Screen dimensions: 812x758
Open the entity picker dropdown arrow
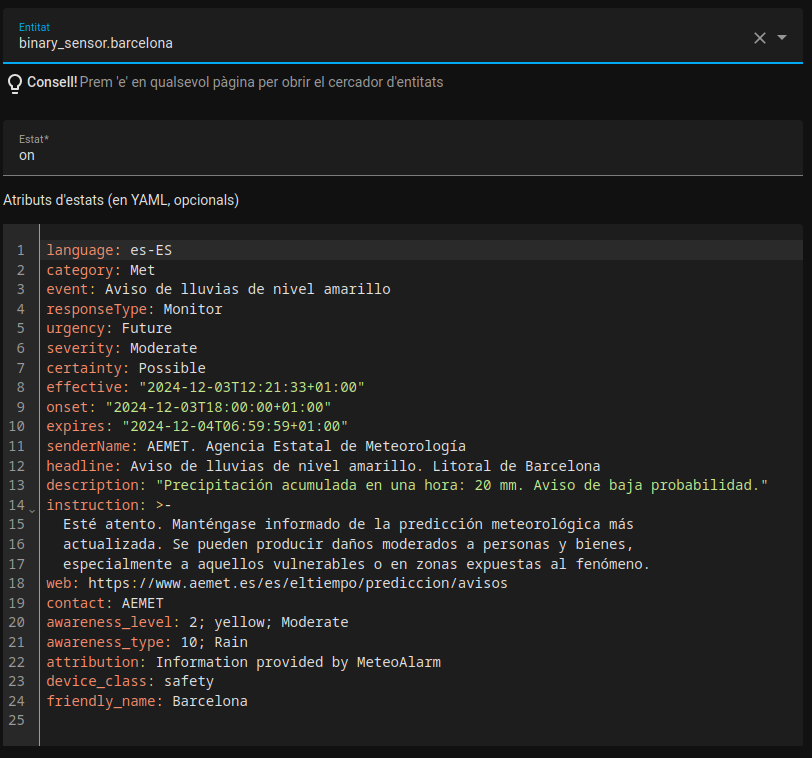click(782, 38)
